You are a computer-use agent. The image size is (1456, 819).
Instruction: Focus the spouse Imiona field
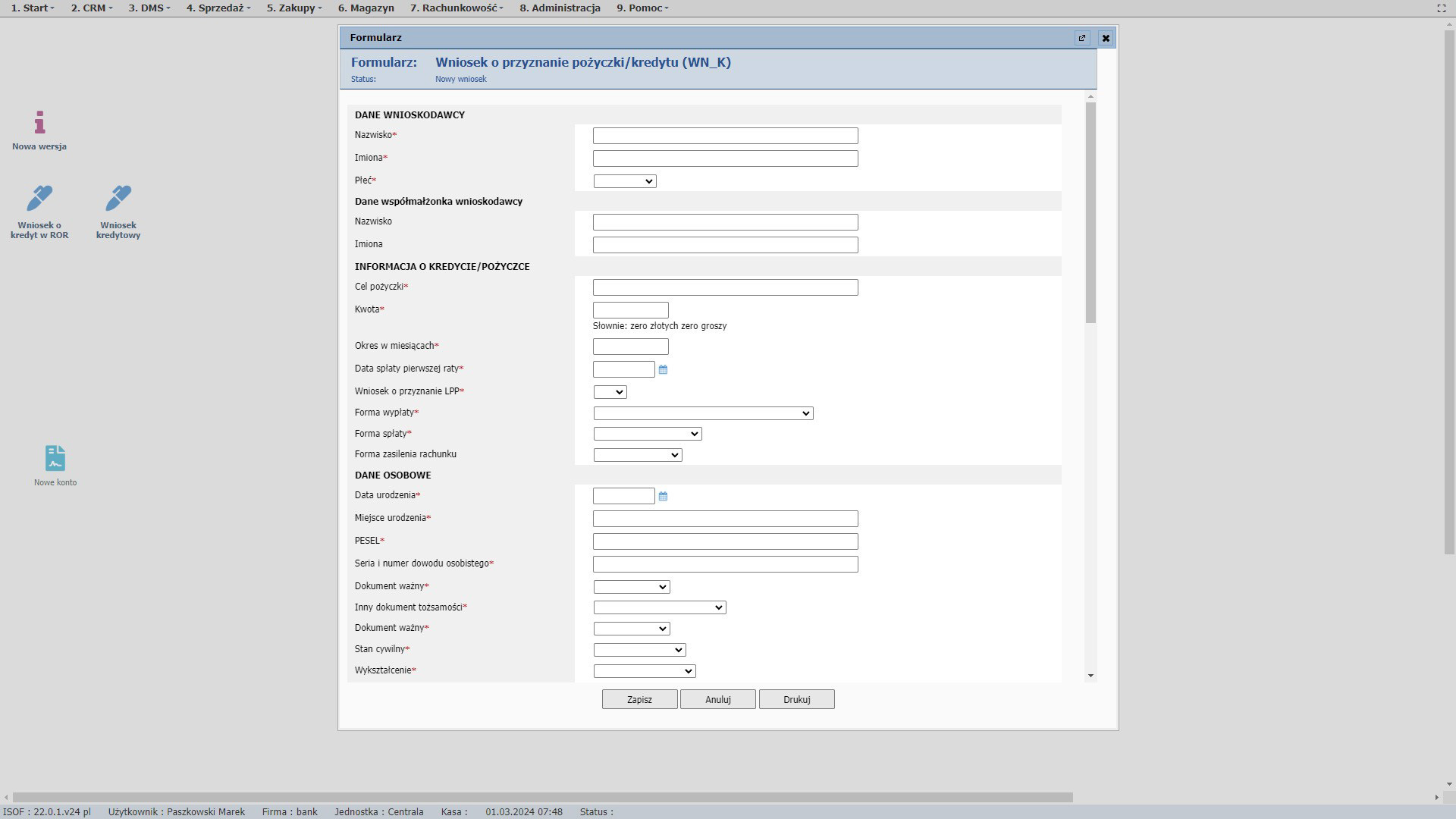click(x=726, y=245)
